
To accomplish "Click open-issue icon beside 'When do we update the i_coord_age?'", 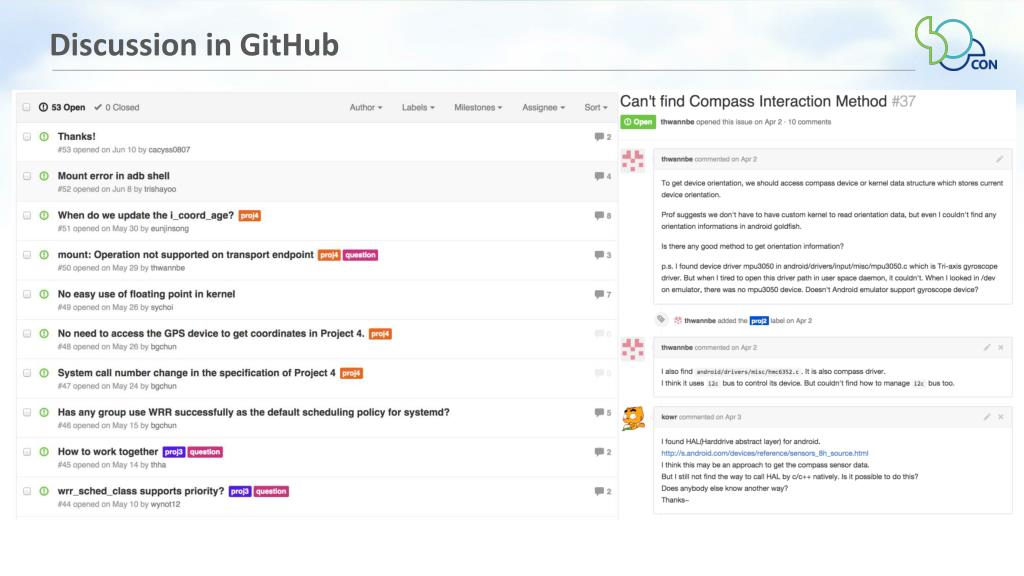I will click(44, 216).
